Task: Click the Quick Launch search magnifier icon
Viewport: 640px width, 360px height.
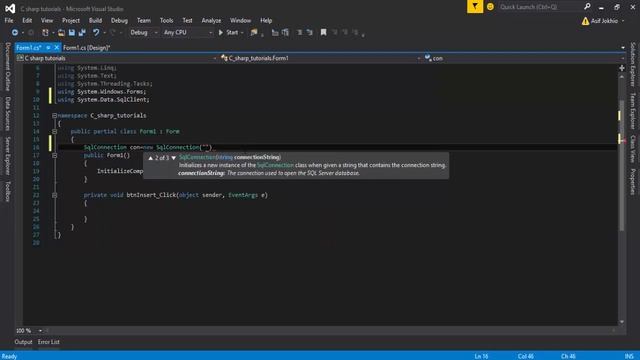Action: (587, 7)
